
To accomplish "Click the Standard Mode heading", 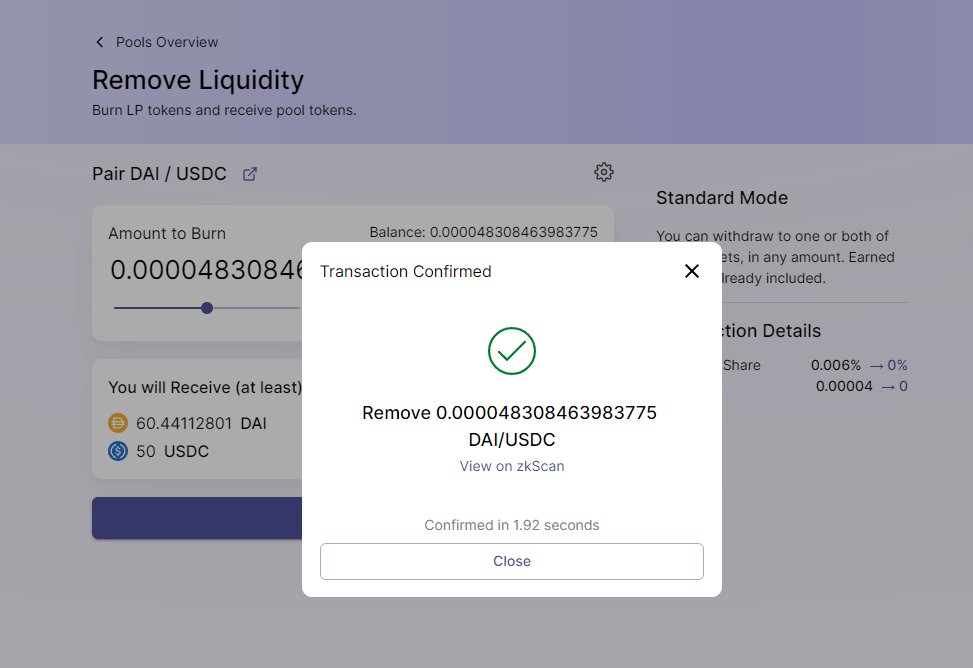I will 722,198.
